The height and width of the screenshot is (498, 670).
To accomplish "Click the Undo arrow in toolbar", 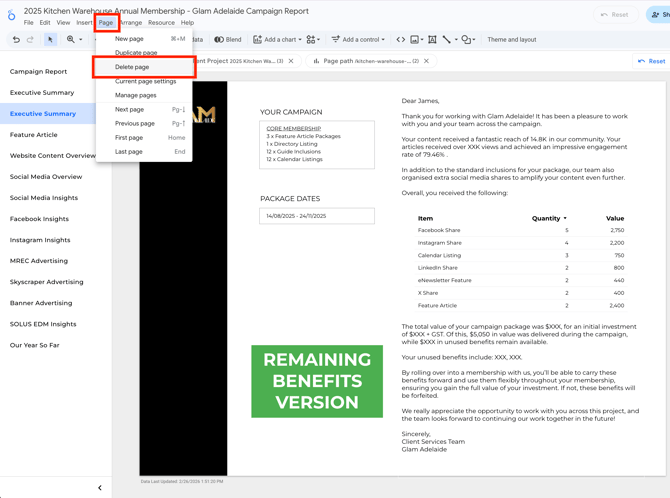I will [x=16, y=40].
